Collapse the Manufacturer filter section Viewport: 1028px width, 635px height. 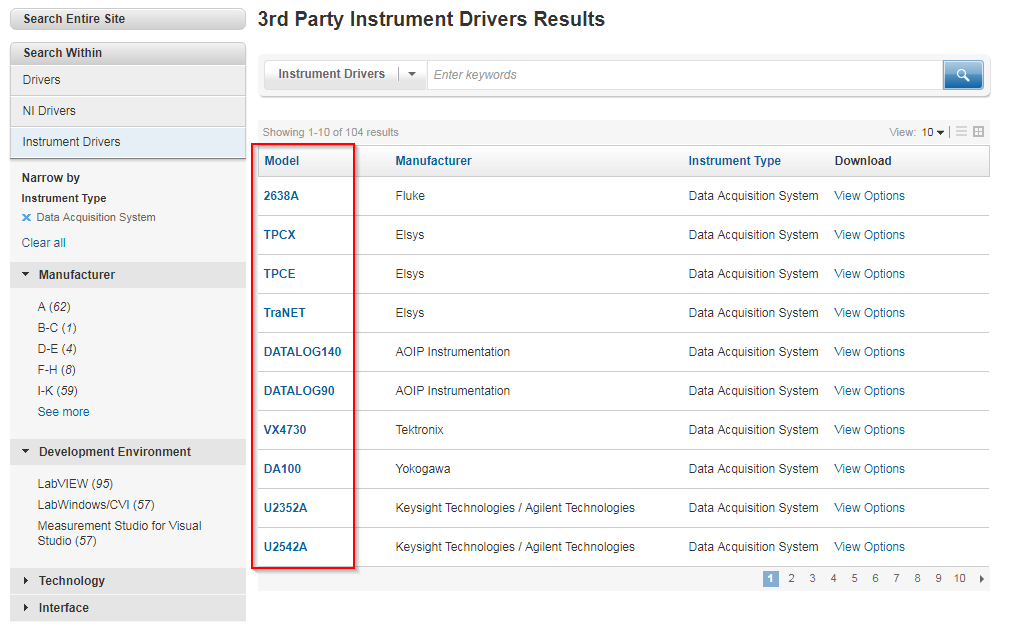pos(26,275)
